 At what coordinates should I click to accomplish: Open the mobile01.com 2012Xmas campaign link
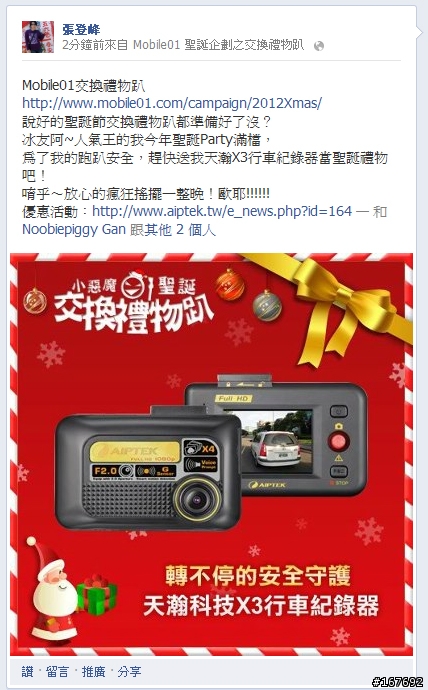click(172, 103)
